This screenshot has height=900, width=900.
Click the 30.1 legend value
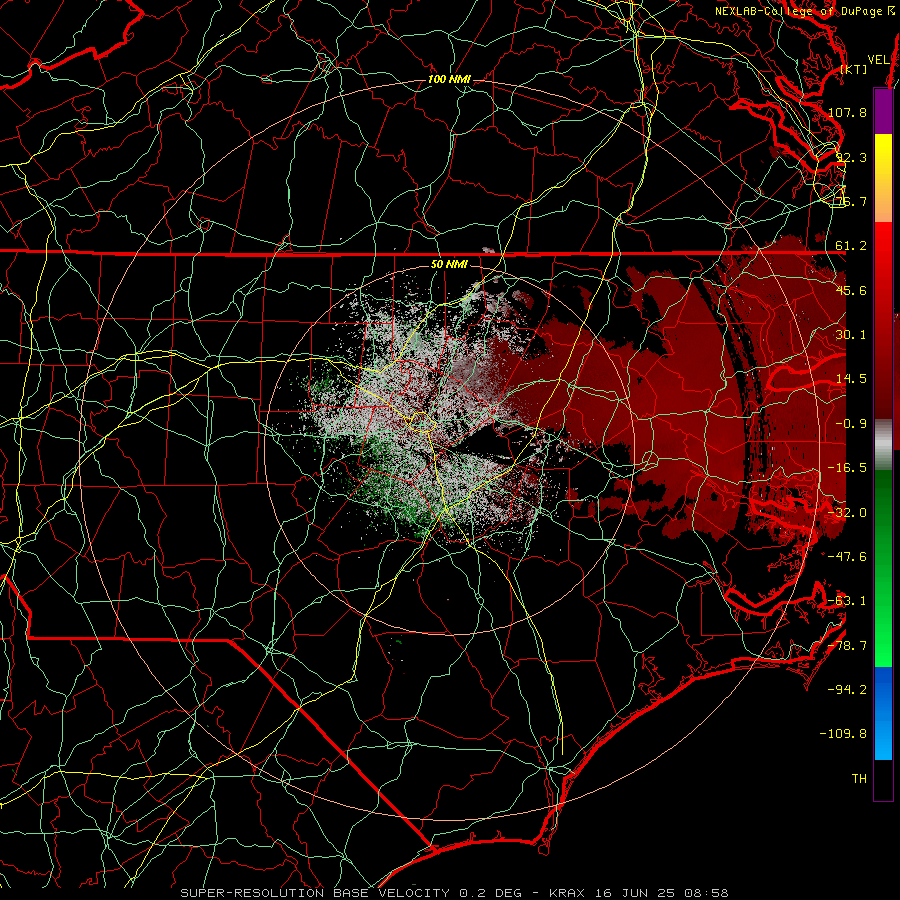(851, 335)
